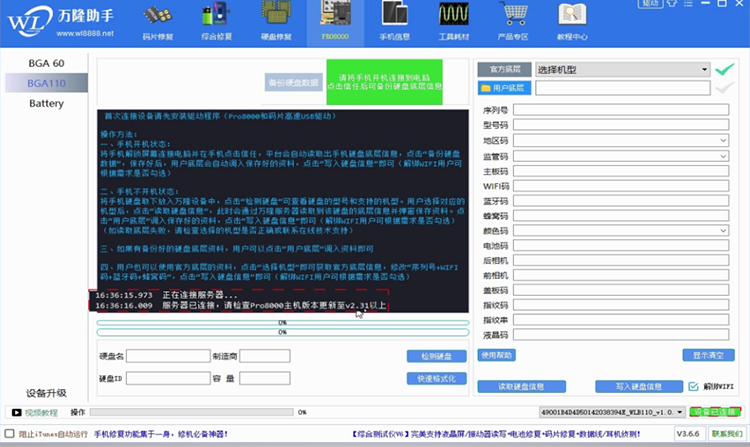Open the 综合修复 comprehensive repair module
This screenshot has height=447, width=750.
pyautogui.click(x=217, y=22)
